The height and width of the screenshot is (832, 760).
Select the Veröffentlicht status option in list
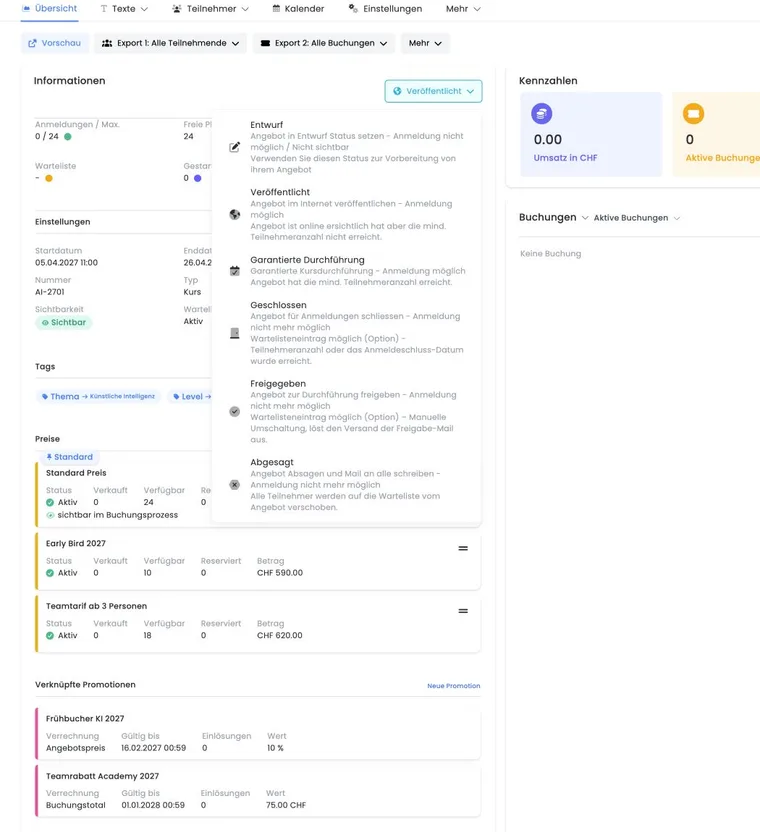[x=347, y=214]
